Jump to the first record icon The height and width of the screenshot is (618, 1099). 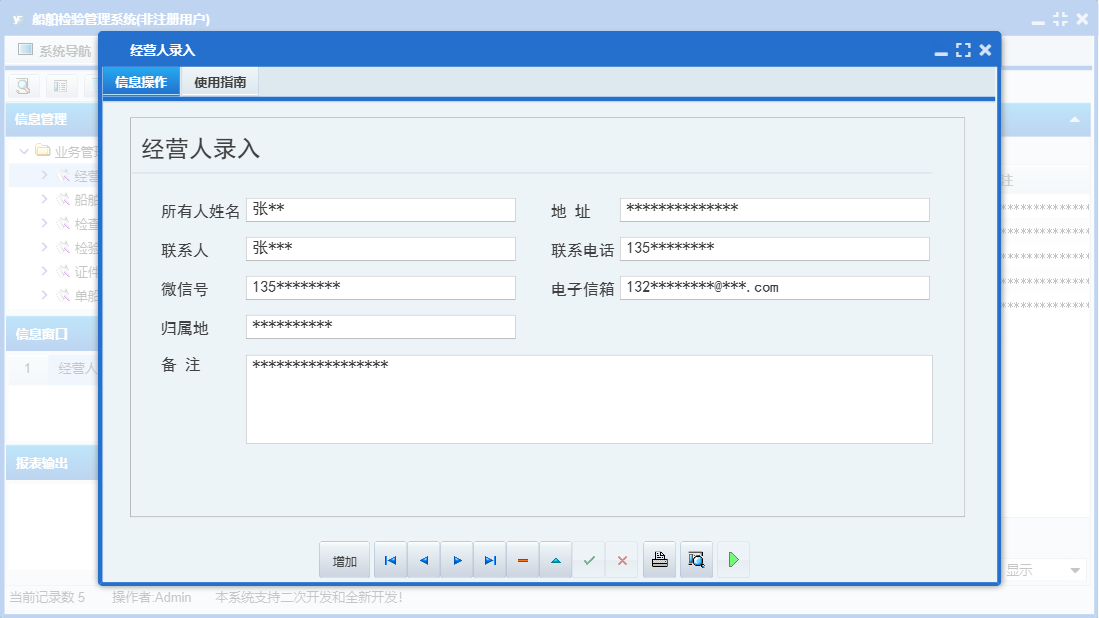[390, 559]
